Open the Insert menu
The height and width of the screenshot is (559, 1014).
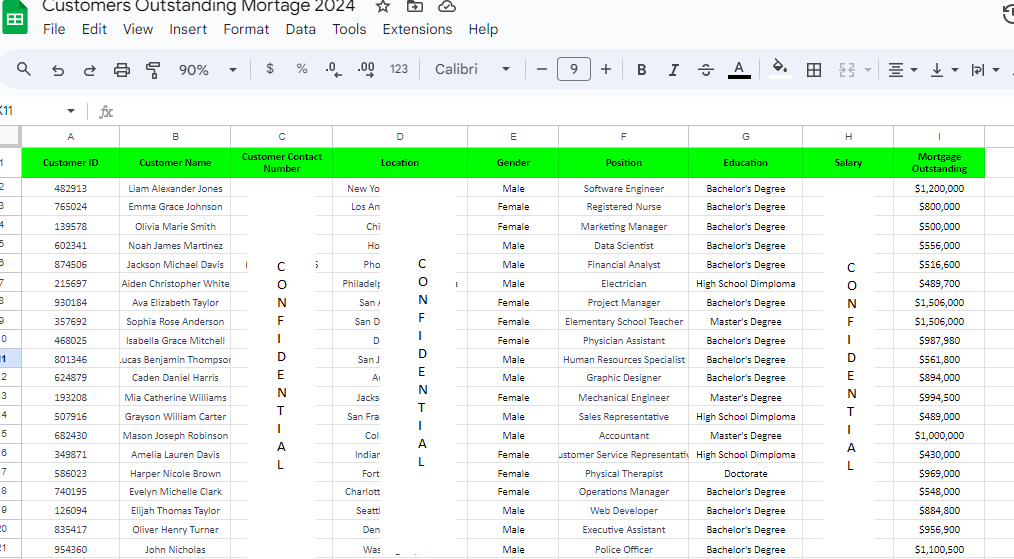click(188, 29)
